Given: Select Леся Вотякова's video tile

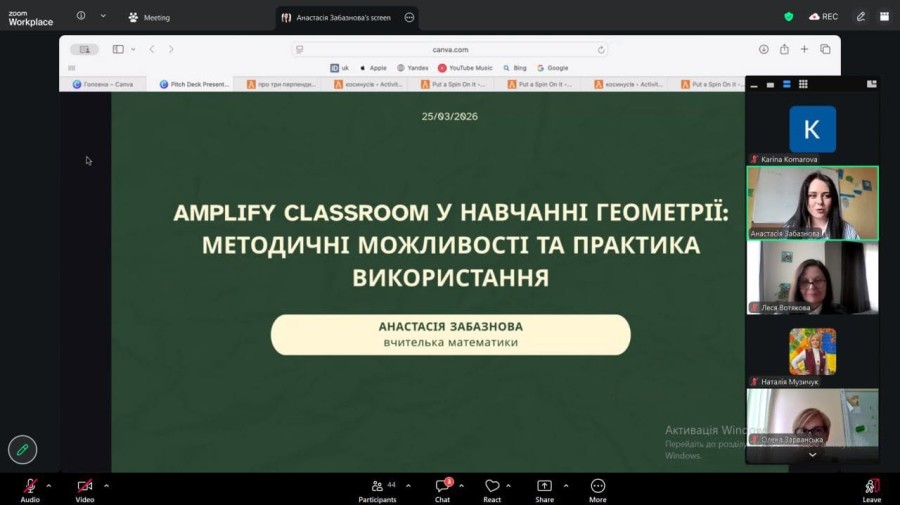Looking at the screenshot, I should pyautogui.click(x=812, y=277).
